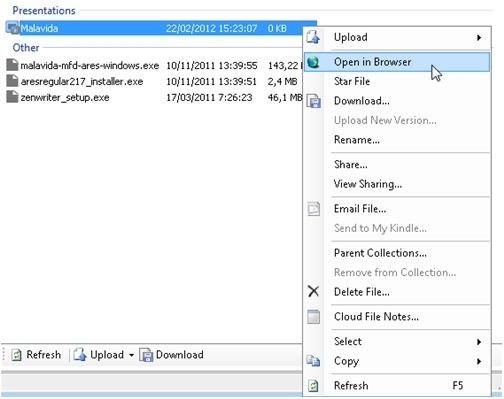Image resolution: width=504 pixels, height=399 pixels.
Task: Choose Share... from the context menu
Action: [x=397, y=165]
